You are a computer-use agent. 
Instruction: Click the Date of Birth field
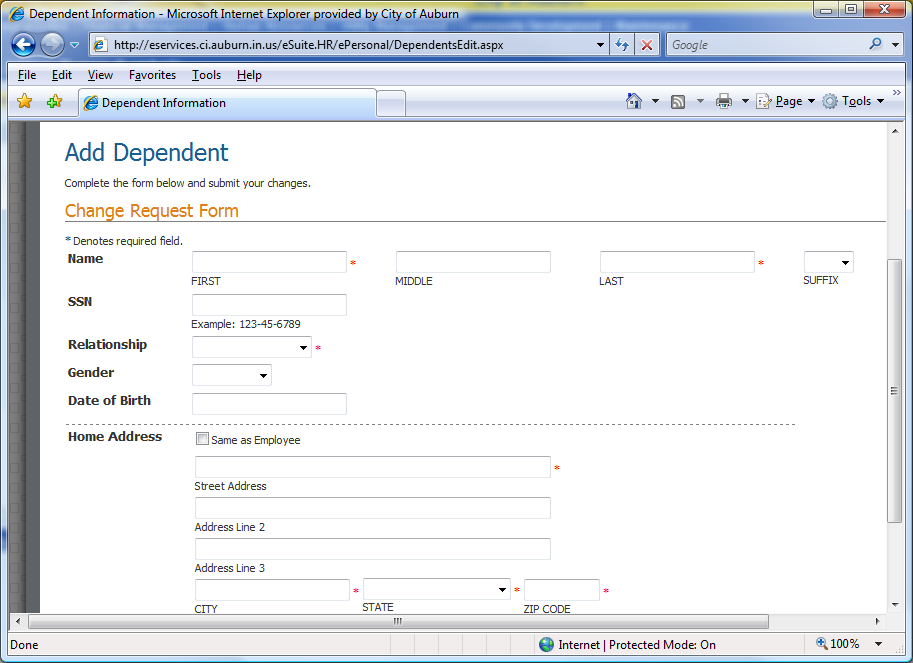(x=269, y=404)
